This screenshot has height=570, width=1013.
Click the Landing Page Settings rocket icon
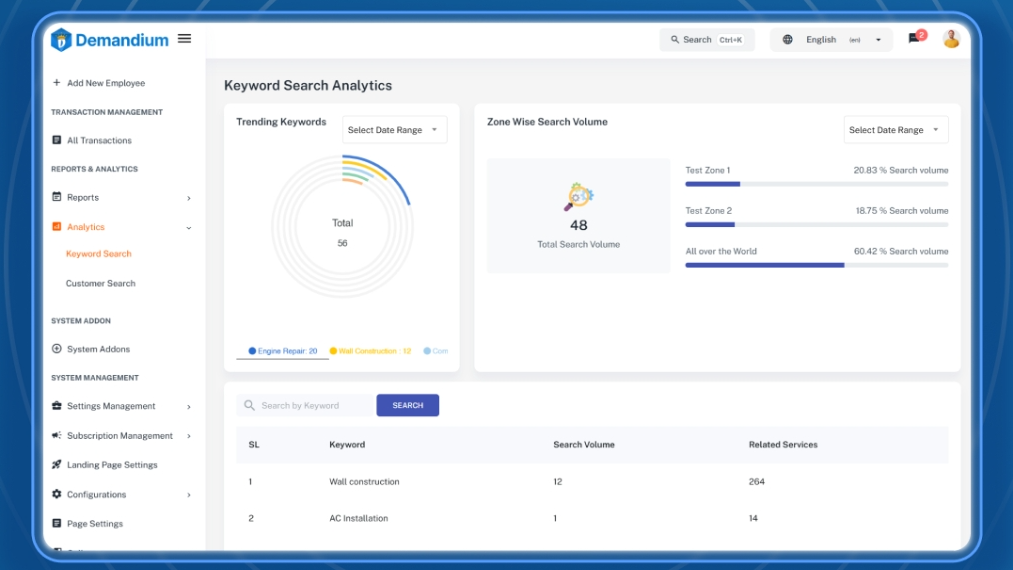click(x=57, y=465)
